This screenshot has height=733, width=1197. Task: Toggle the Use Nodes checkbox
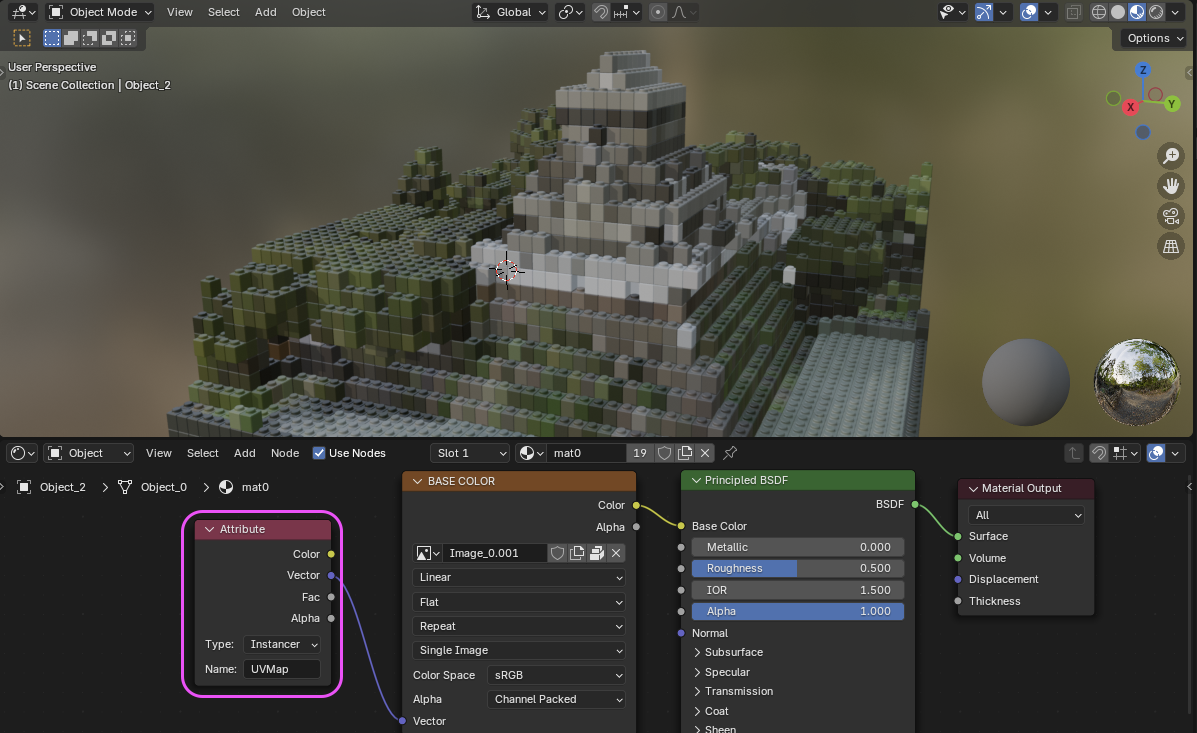pos(319,453)
